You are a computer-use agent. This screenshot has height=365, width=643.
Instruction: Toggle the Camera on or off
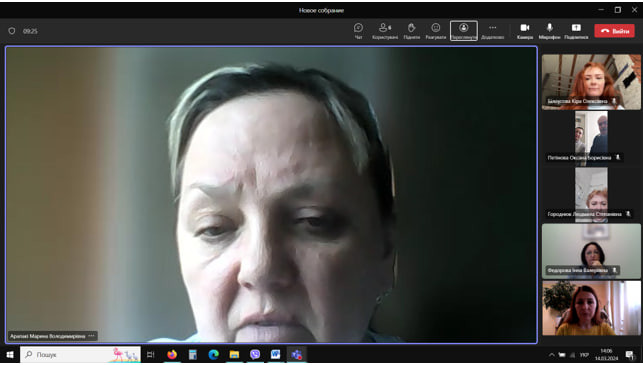tap(524, 31)
